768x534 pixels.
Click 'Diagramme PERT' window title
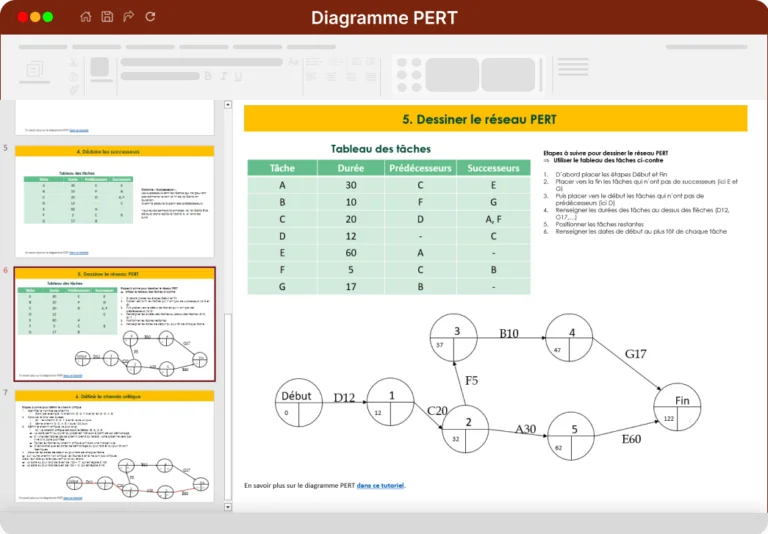[384, 18]
